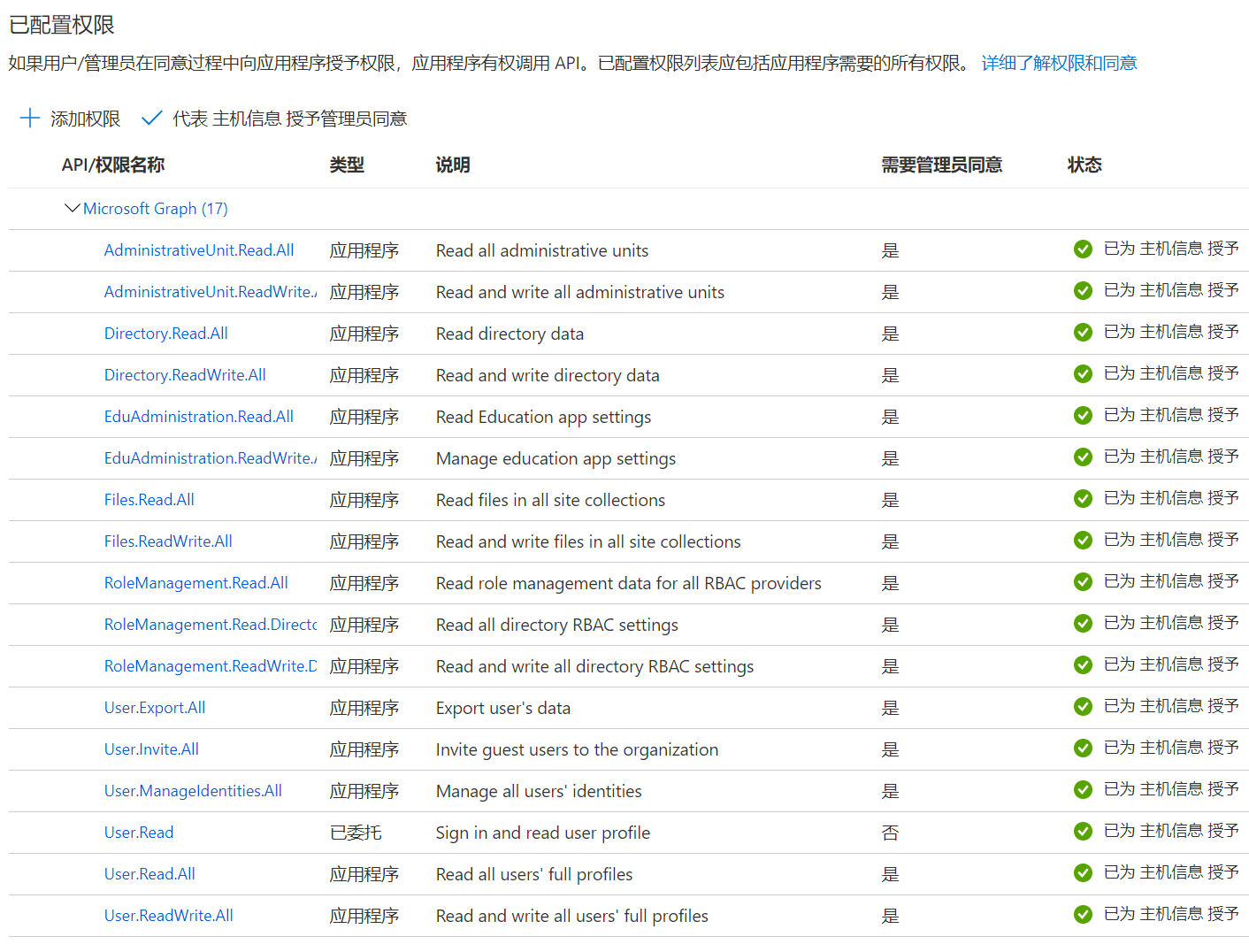Click 'Read all administrative units' description
Viewport: 1249px width, 952px height.
[x=542, y=250]
